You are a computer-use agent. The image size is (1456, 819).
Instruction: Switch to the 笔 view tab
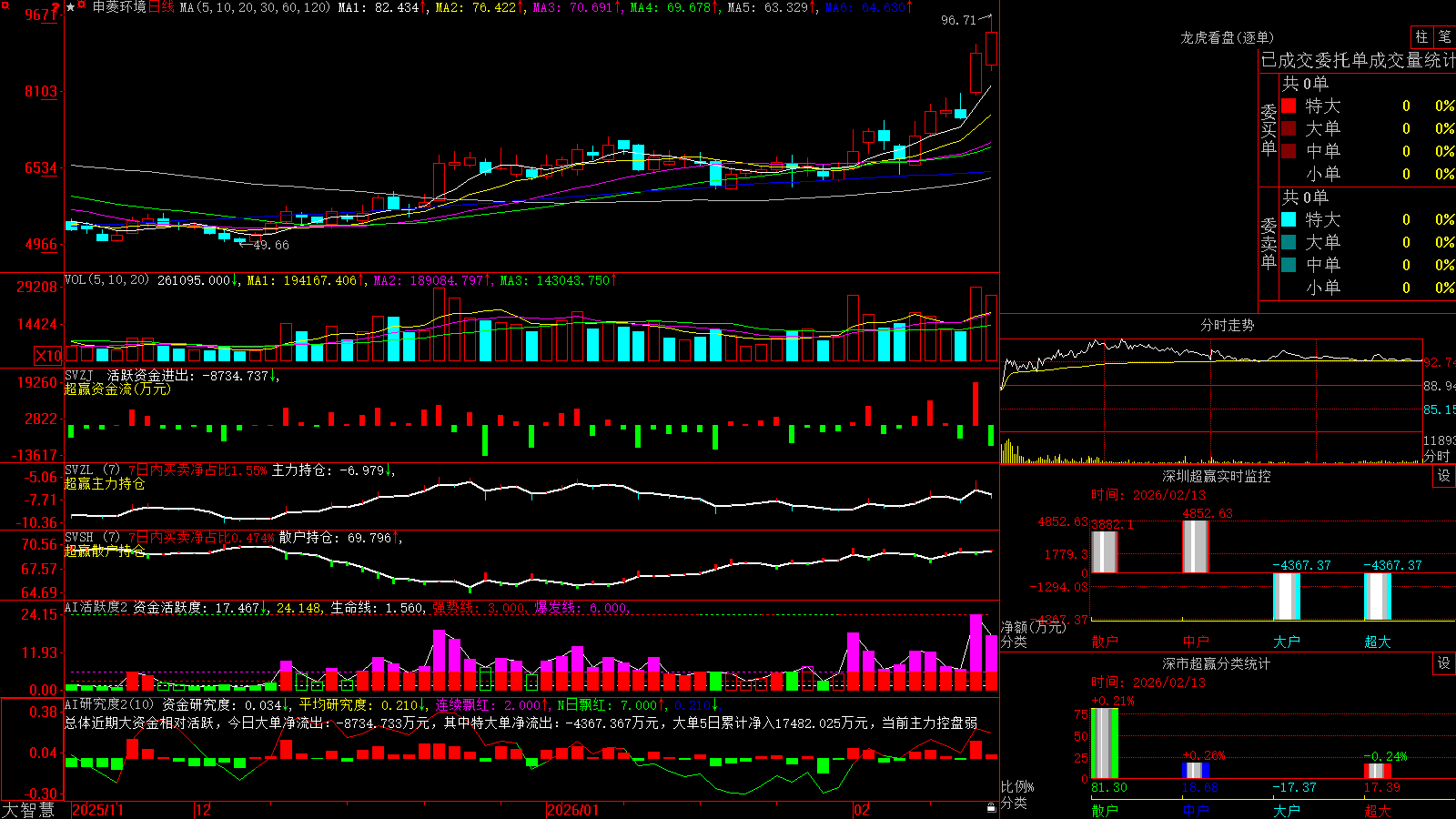(1445, 36)
